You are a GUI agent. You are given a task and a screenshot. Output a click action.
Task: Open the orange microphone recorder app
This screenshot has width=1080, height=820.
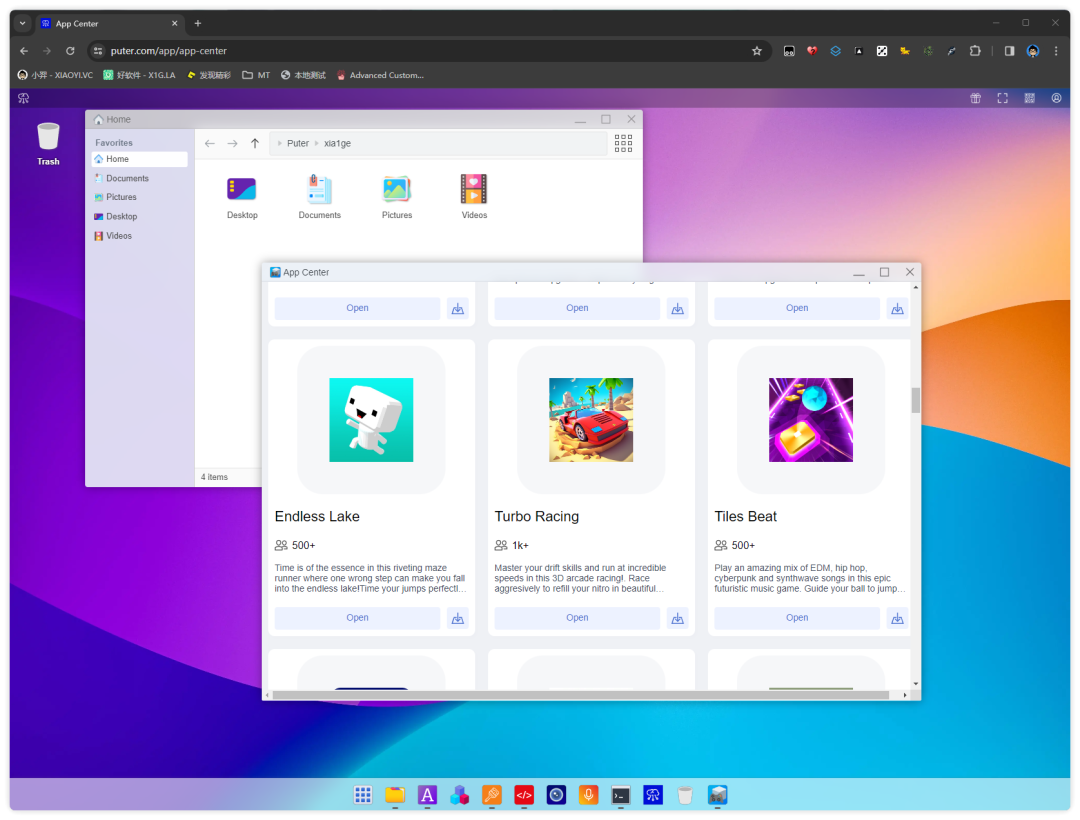(588, 795)
